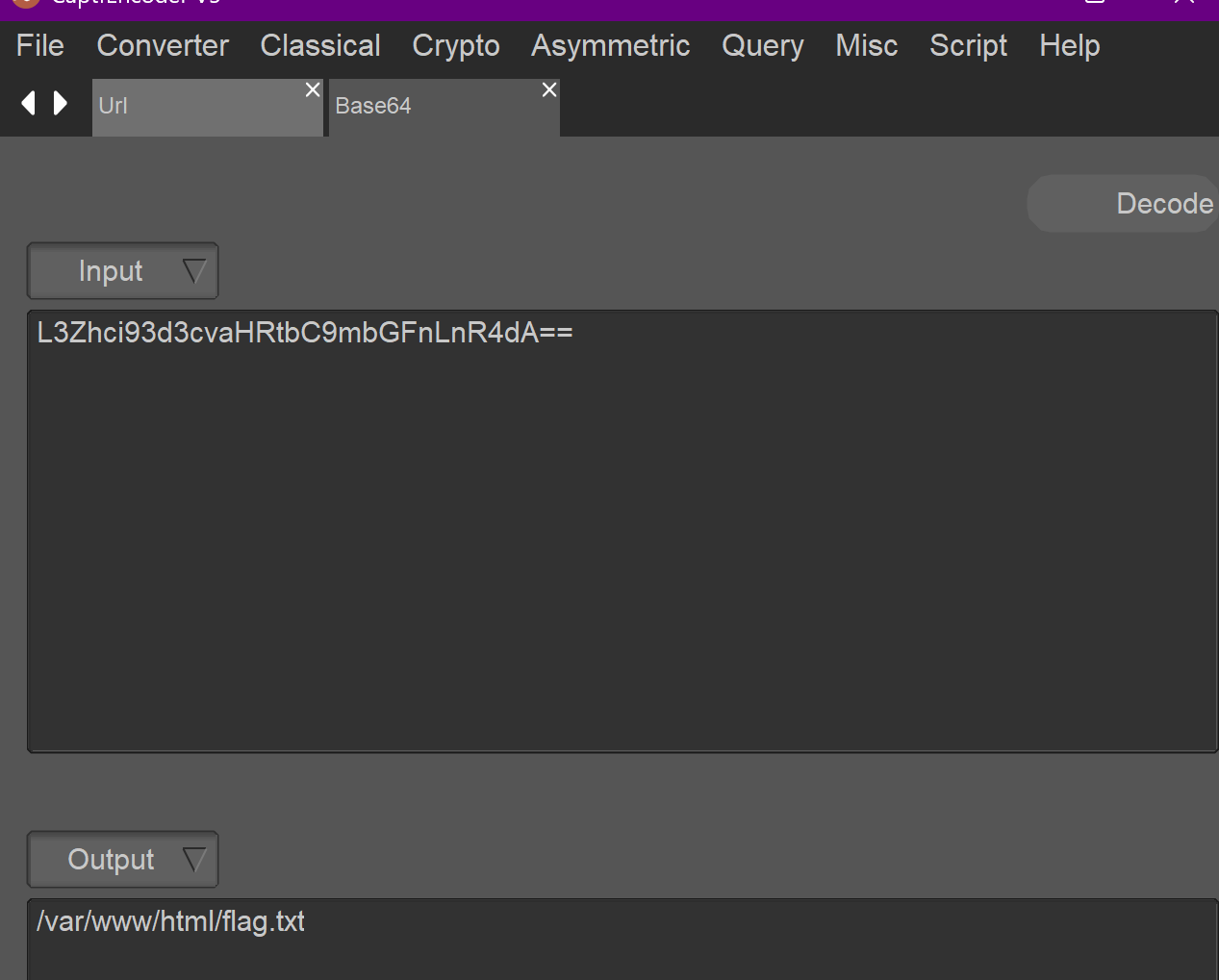Image resolution: width=1219 pixels, height=980 pixels.
Task: Open the Asymmetric menu
Action: click(610, 46)
